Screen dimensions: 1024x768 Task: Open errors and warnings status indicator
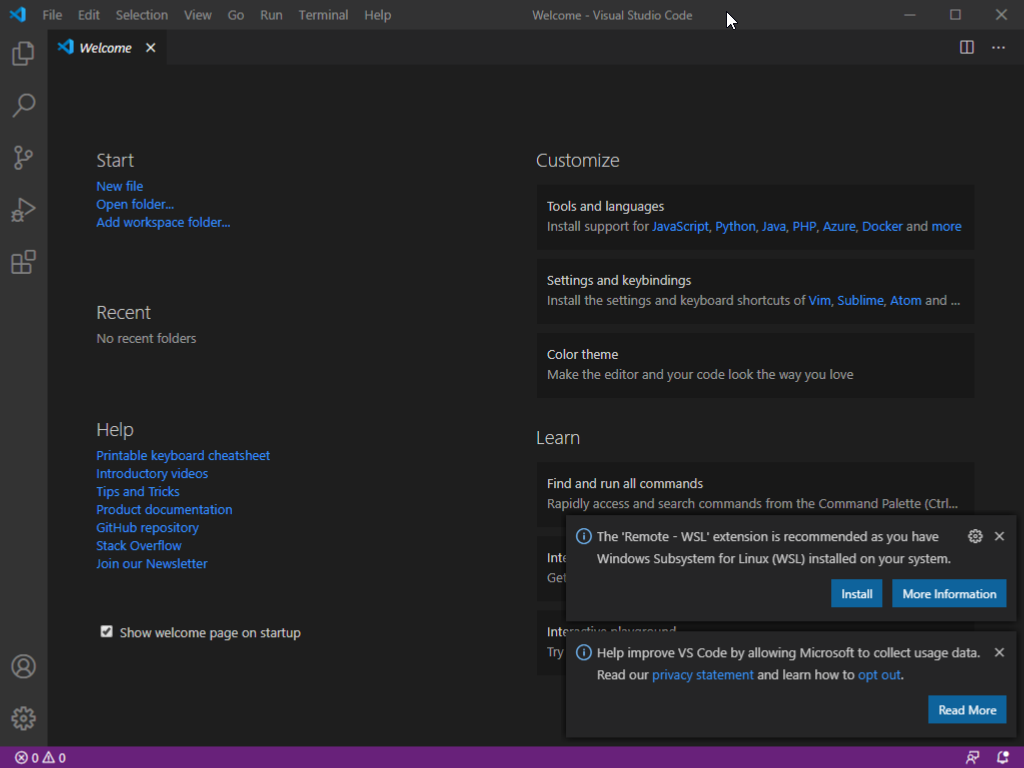(x=40, y=758)
